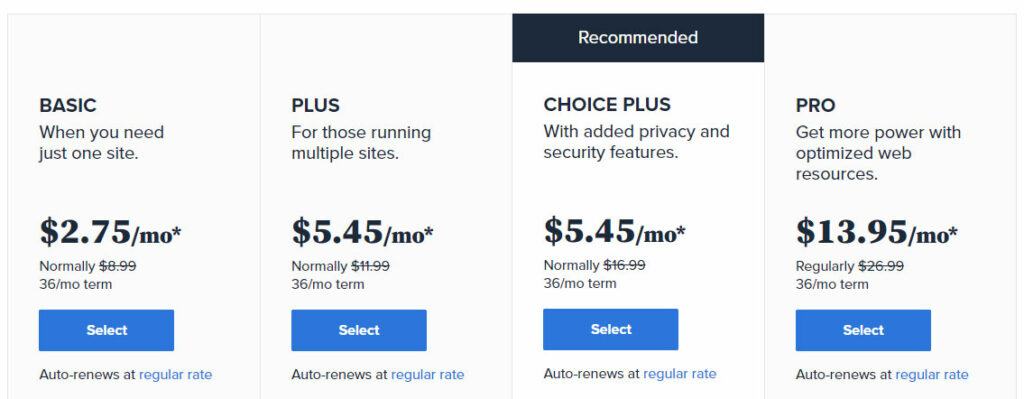The image size is (1024, 399).
Task: Click the struck-through $11.99 price
Action: [370, 266]
